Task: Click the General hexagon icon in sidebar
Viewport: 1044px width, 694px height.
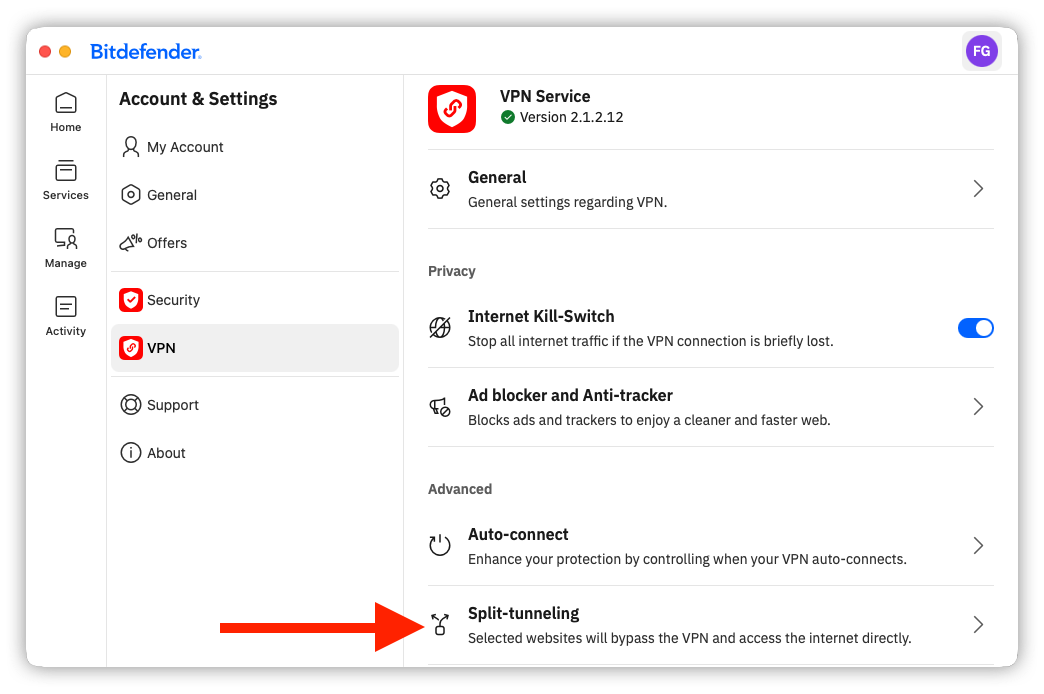Action: [130, 195]
